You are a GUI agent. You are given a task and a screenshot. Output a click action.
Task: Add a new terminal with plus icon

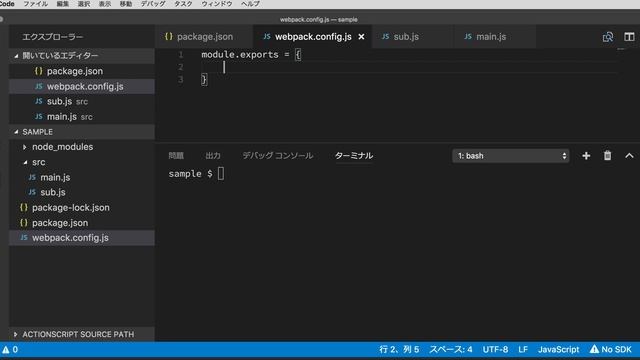point(586,156)
